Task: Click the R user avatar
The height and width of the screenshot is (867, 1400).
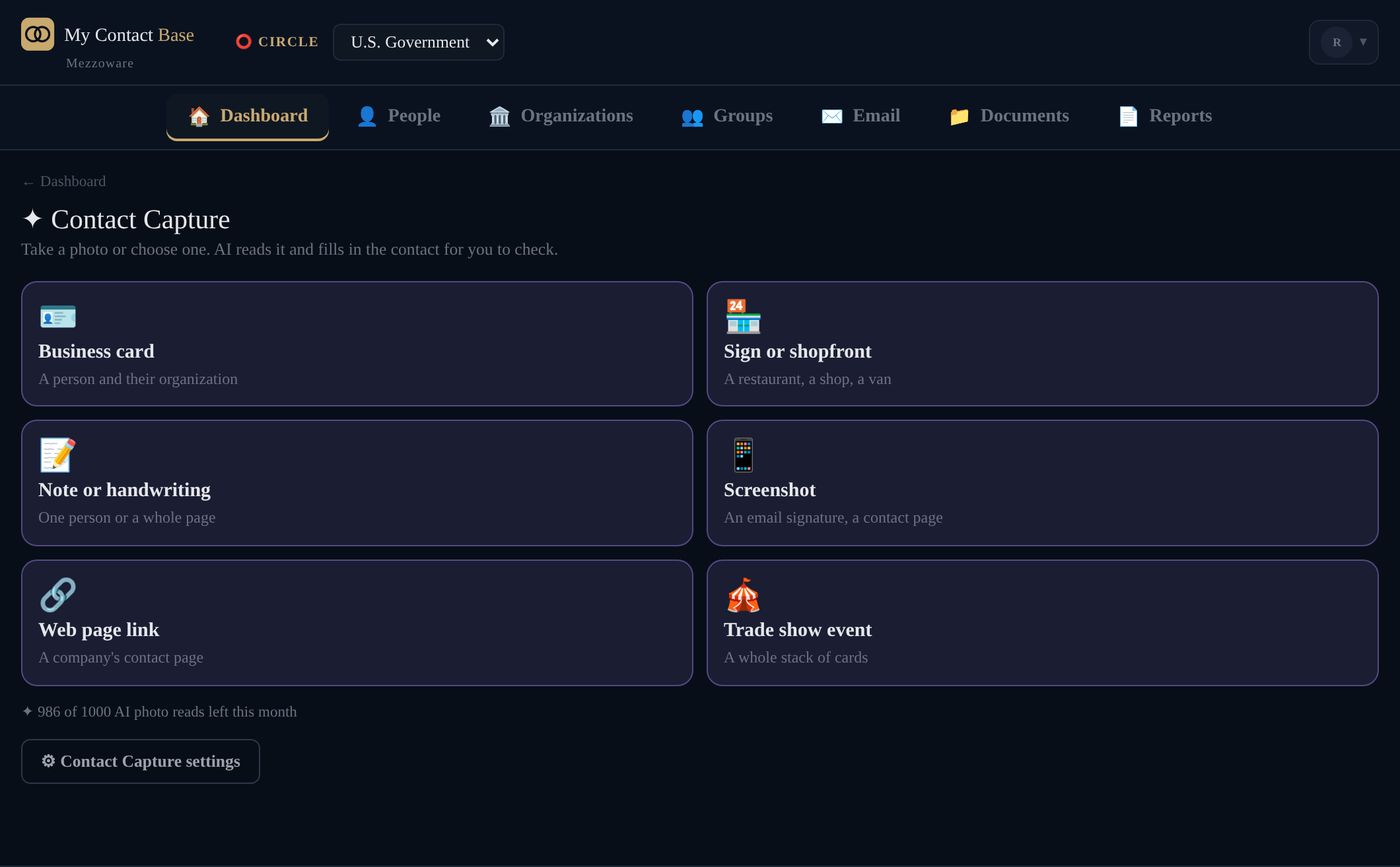Action: point(1337,42)
